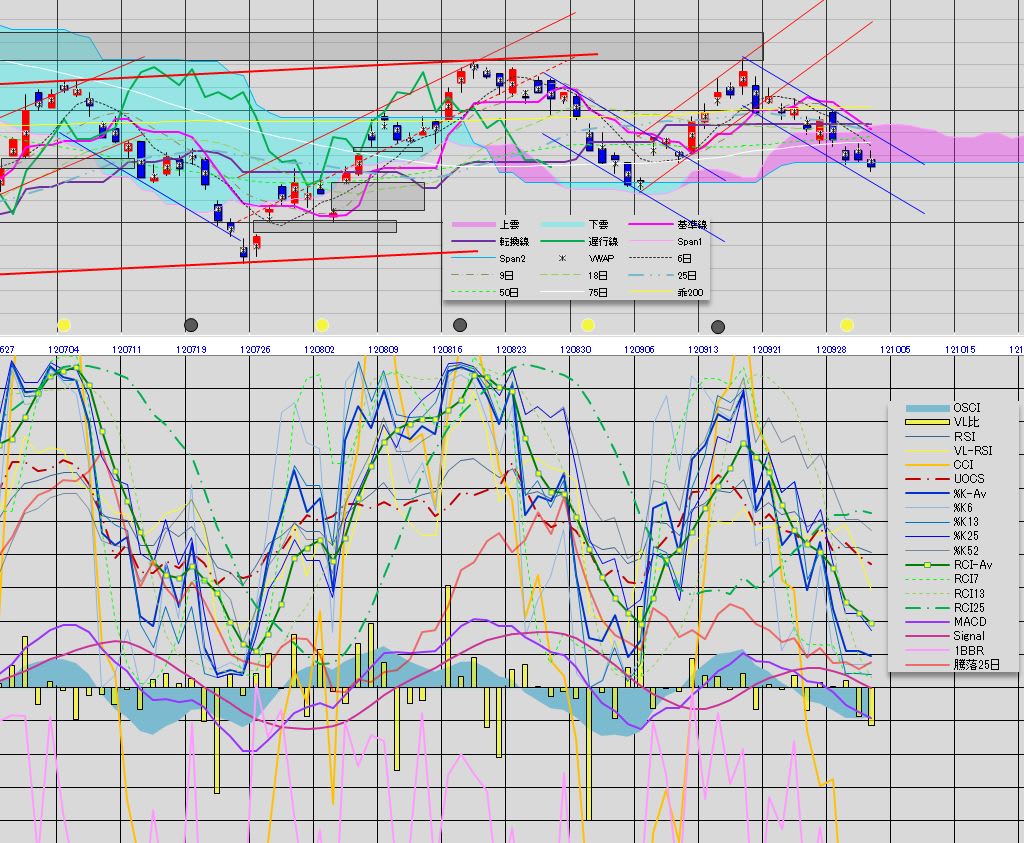Select the 転換線 legend entry
The width and height of the screenshot is (1024, 843).
click(x=514, y=242)
